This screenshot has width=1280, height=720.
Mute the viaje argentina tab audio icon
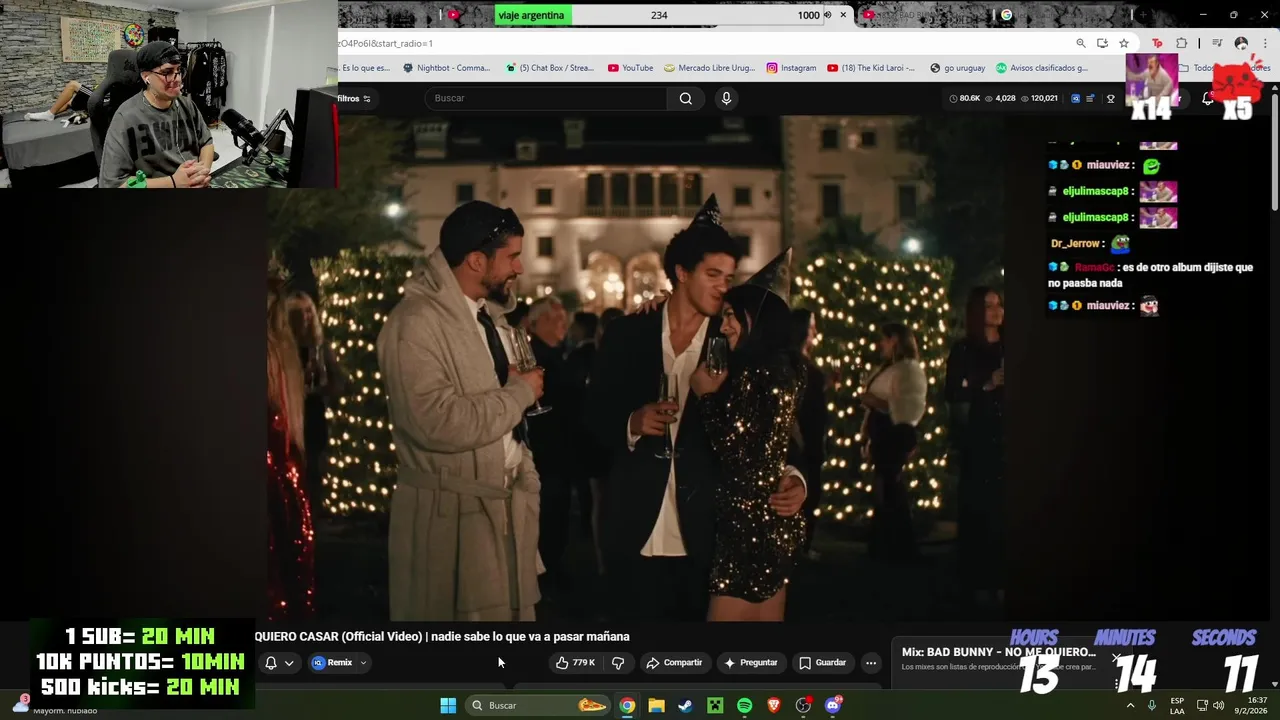pos(827,15)
